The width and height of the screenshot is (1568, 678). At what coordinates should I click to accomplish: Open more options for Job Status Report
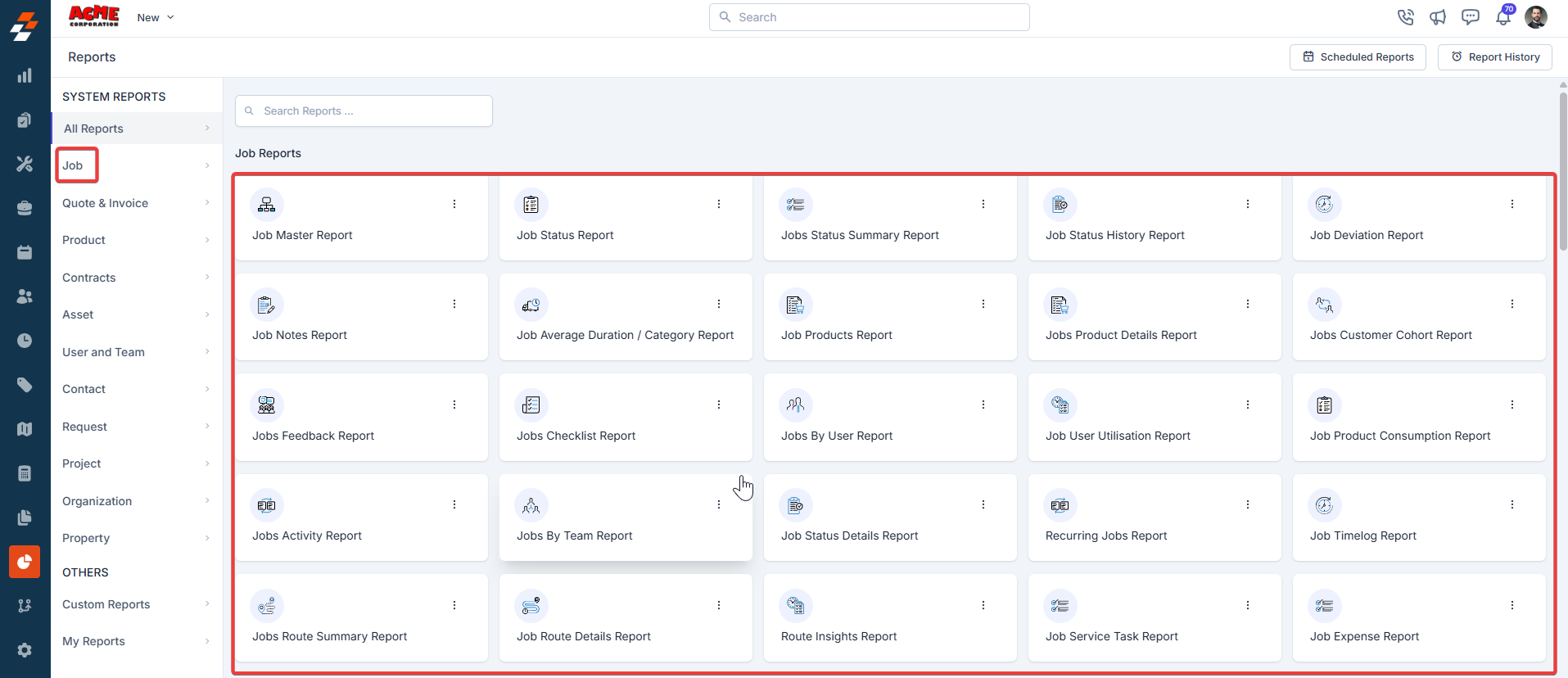click(719, 204)
